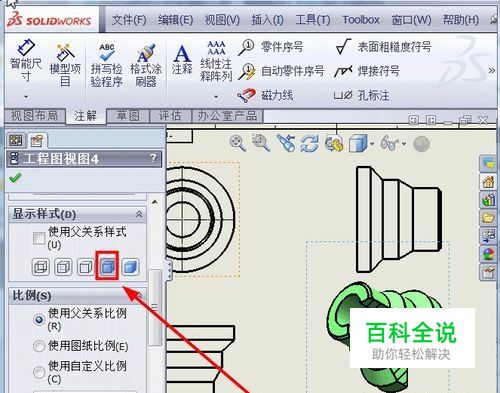Run the Spell Checker tool
Viewport: 500px width, 393px height.
107,65
